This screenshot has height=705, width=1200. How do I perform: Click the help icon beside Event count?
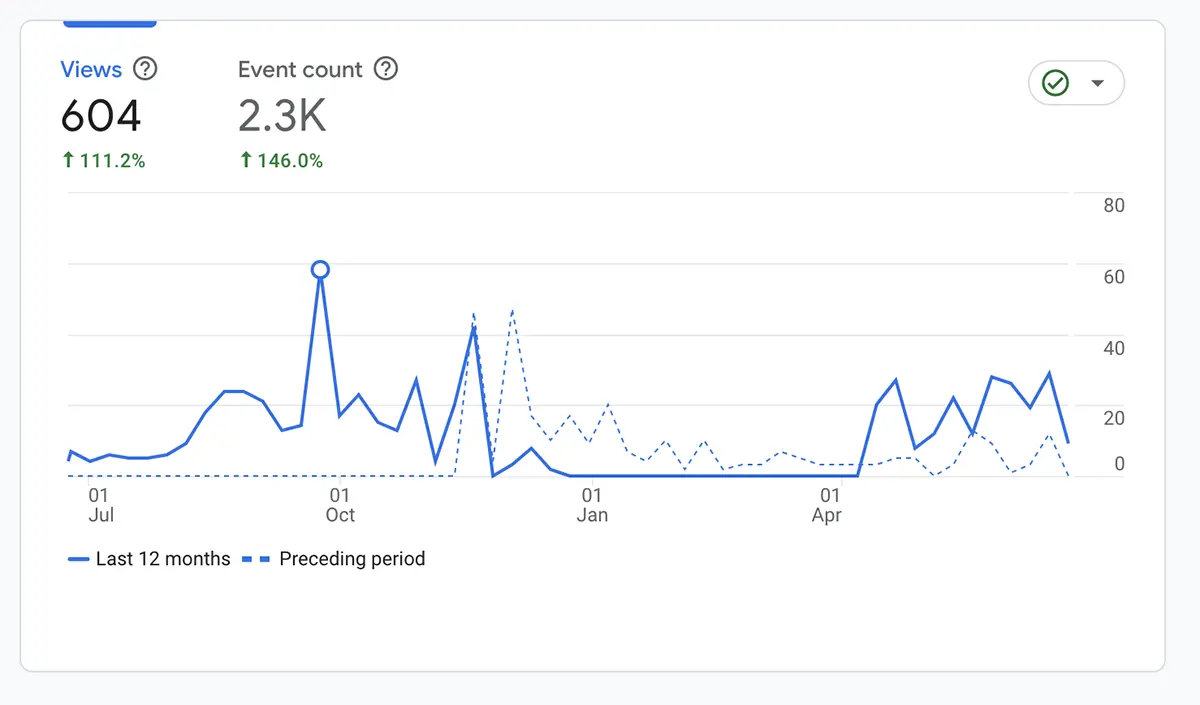[385, 69]
